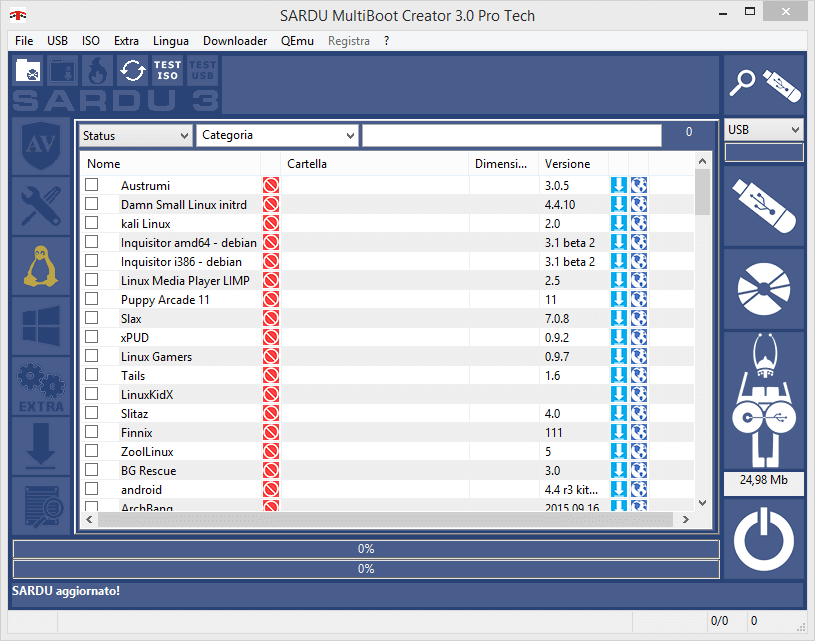Click the create ISO disc icon
Screen dimensions: 815x641
(x=764, y=289)
